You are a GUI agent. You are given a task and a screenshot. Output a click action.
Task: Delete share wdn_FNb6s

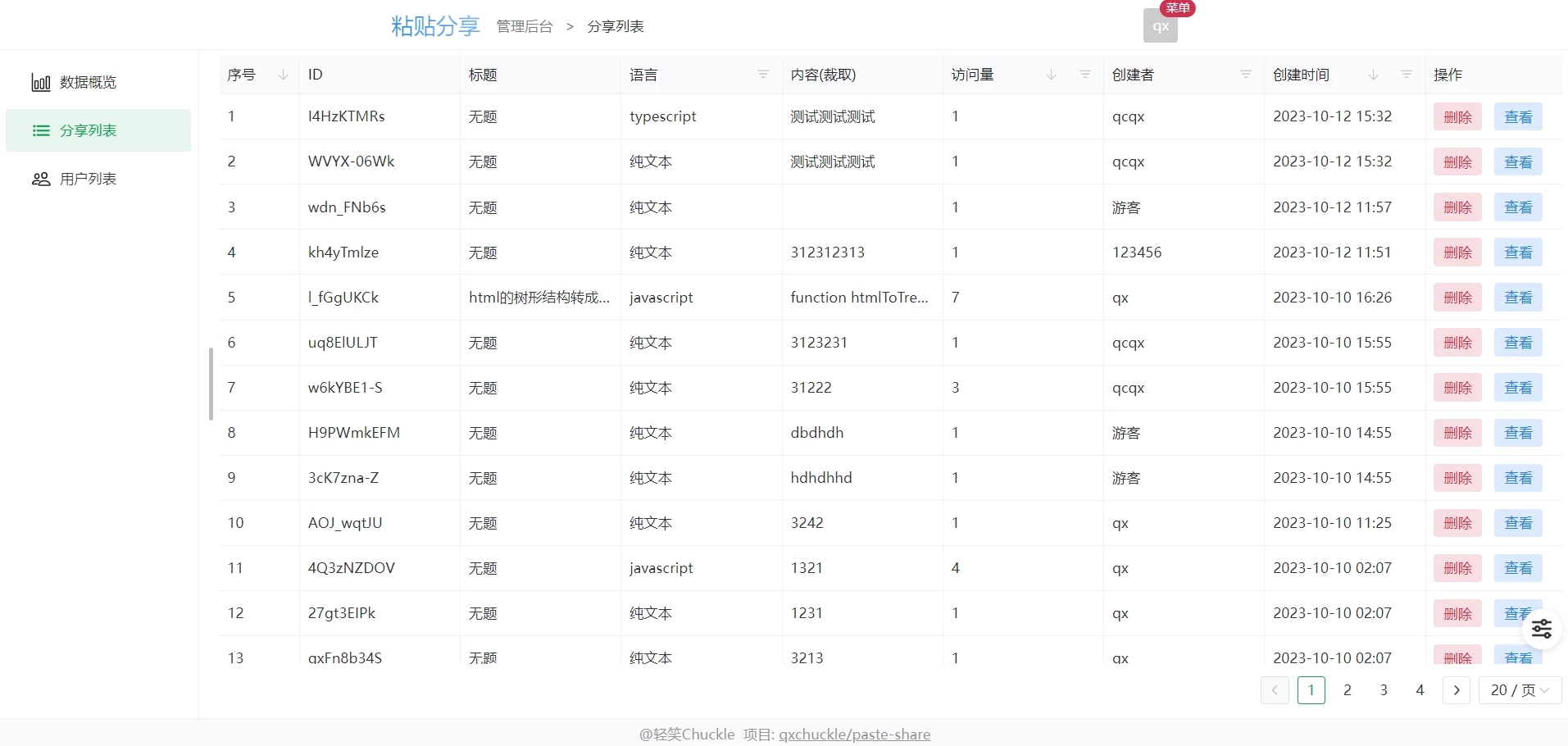tap(1457, 207)
